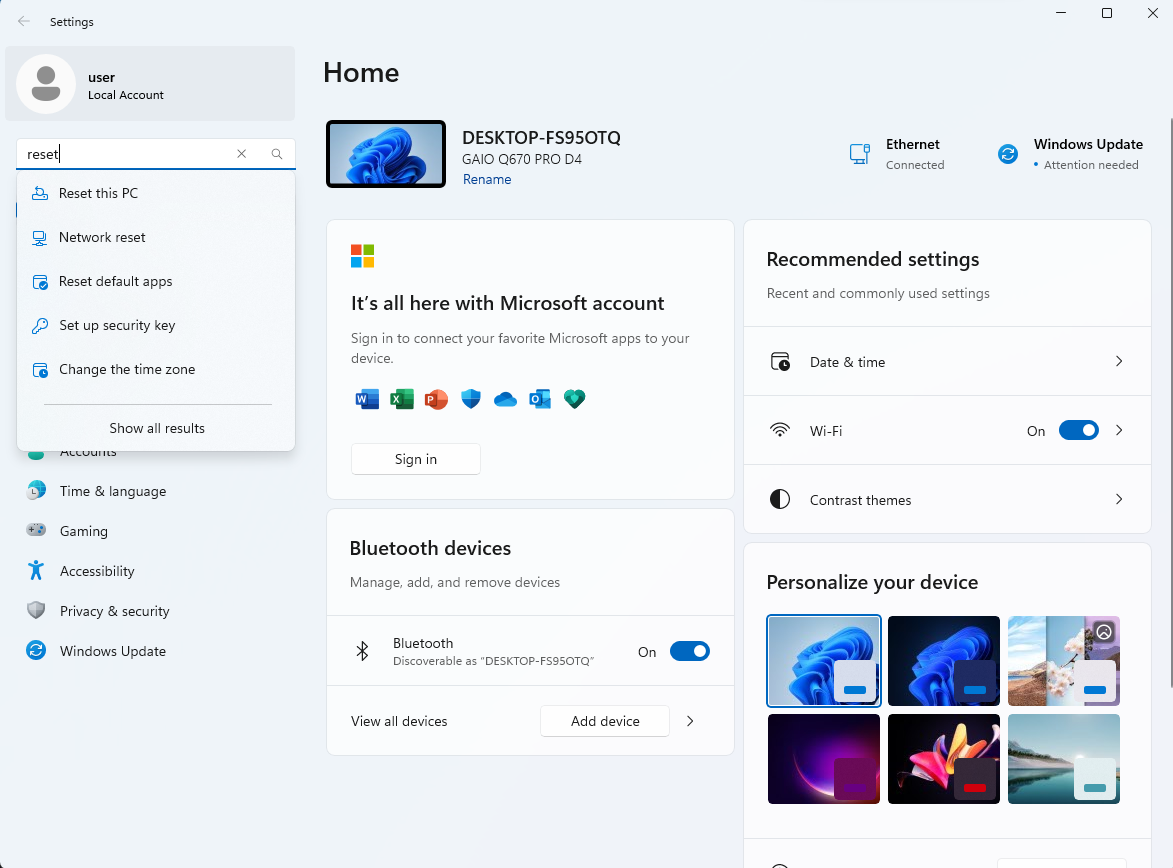Expand View all devices arrow

(x=690, y=721)
